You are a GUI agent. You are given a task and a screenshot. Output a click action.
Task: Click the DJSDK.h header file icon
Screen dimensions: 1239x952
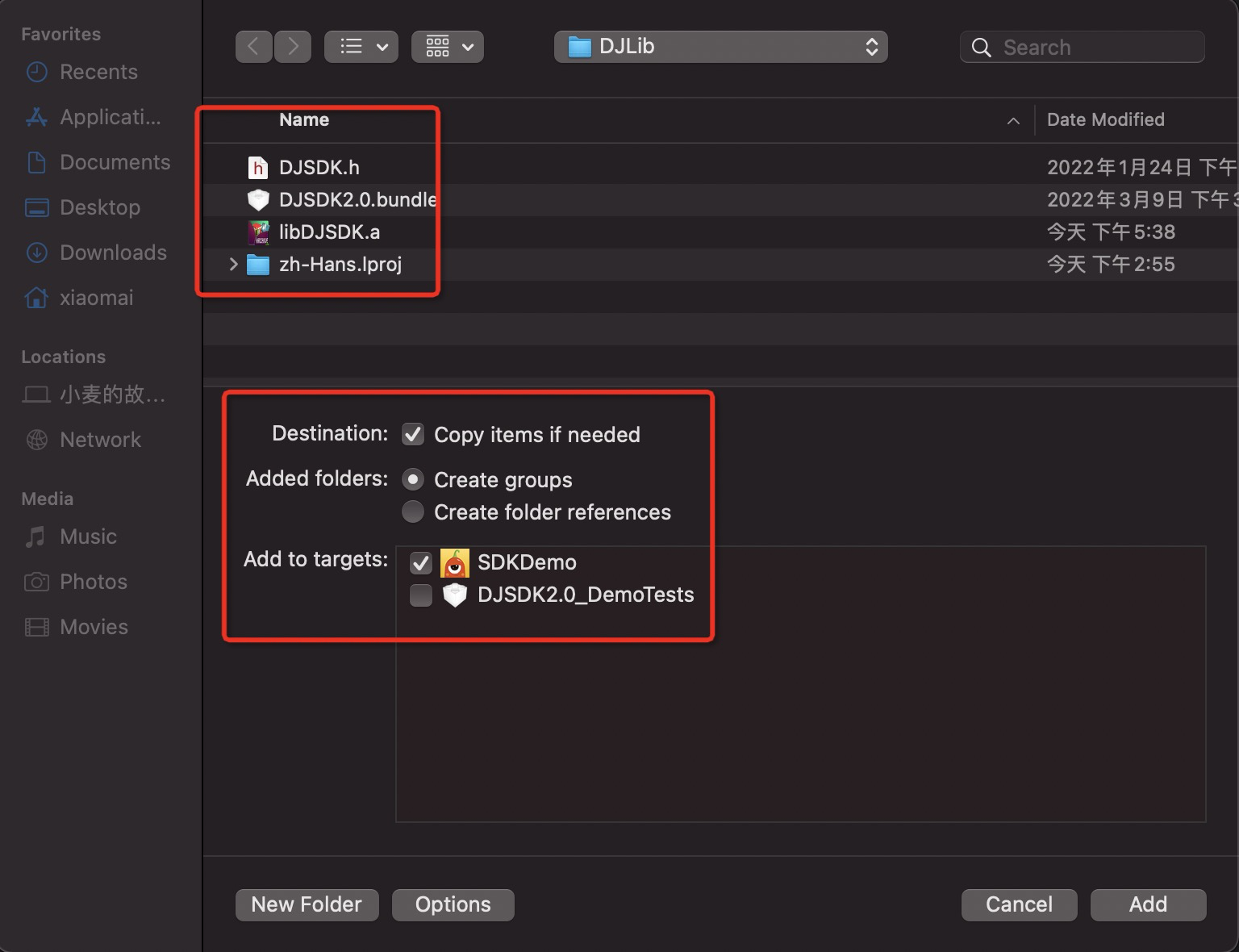[x=258, y=167]
